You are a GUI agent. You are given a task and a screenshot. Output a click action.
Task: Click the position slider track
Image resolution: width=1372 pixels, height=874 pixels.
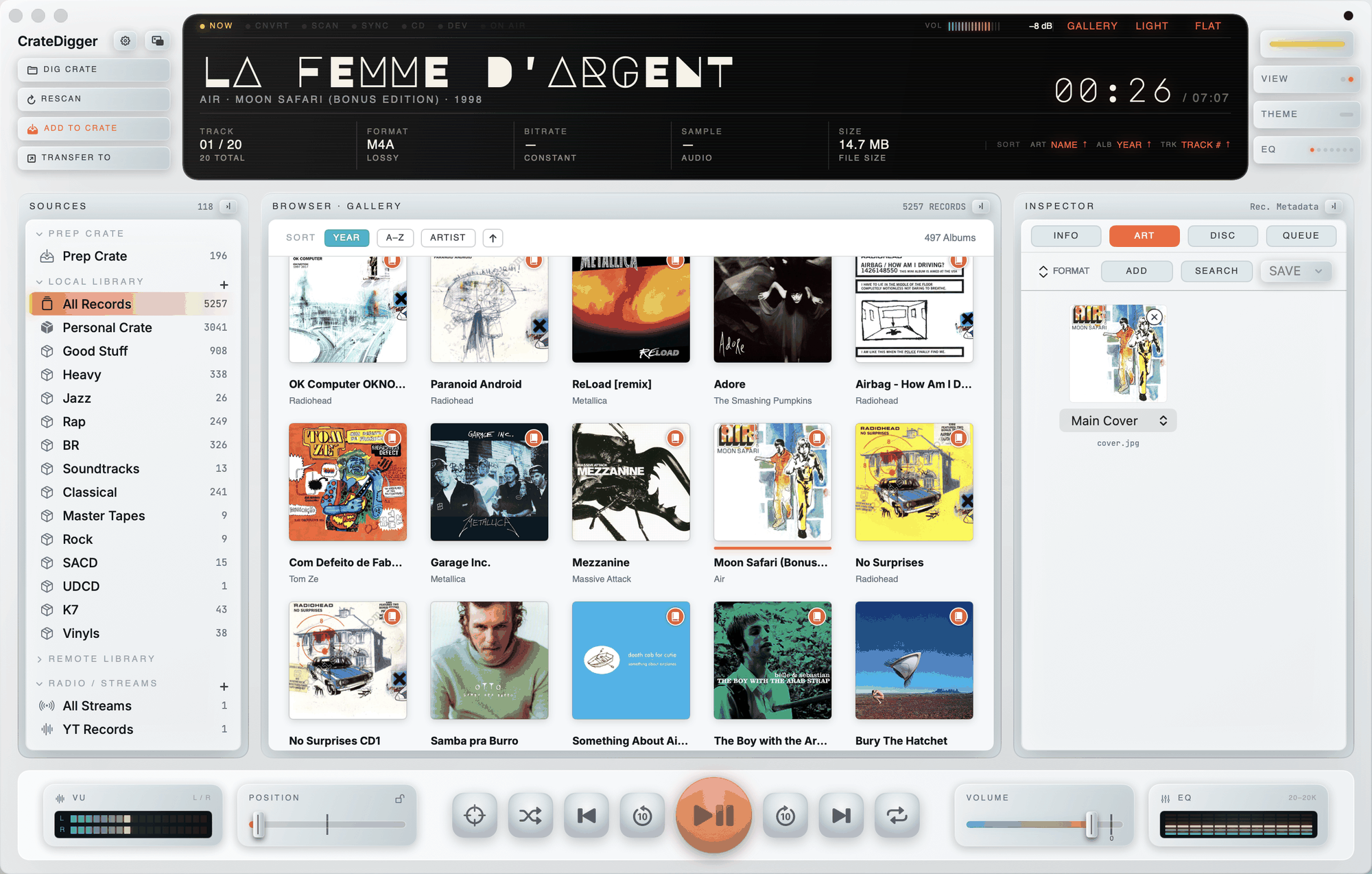point(328,825)
